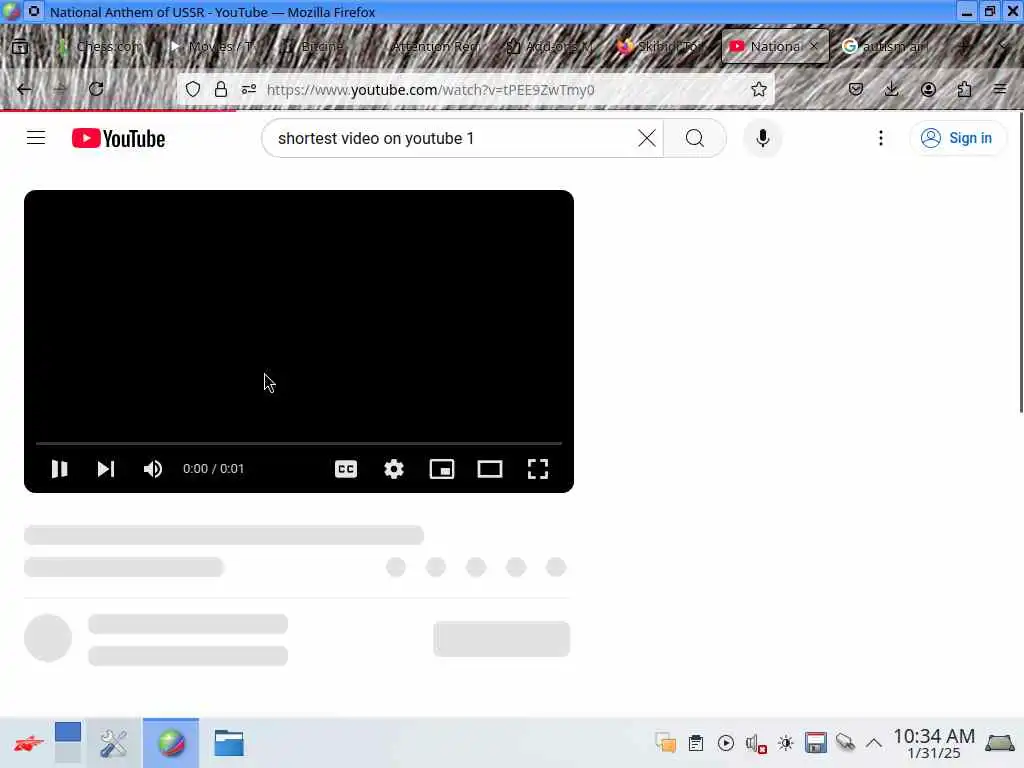Switch to the Bitcine tab
1024x768 pixels.
(x=323, y=46)
